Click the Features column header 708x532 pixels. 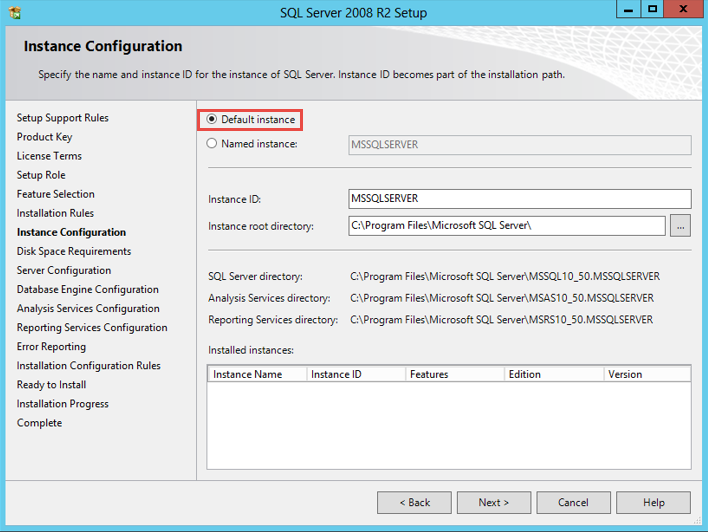tap(454, 374)
